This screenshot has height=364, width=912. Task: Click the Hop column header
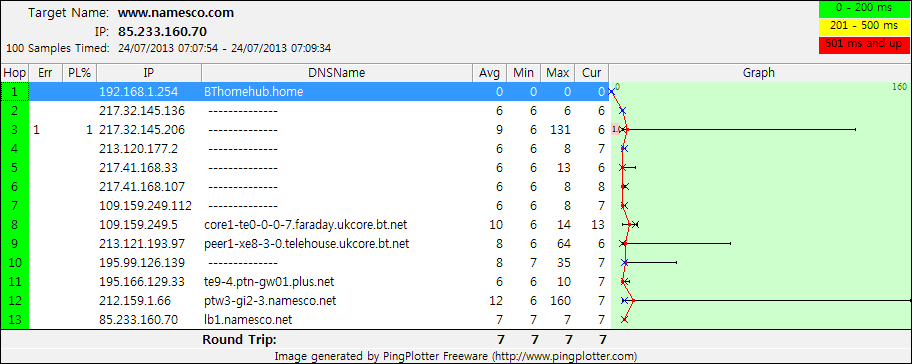coord(15,73)
